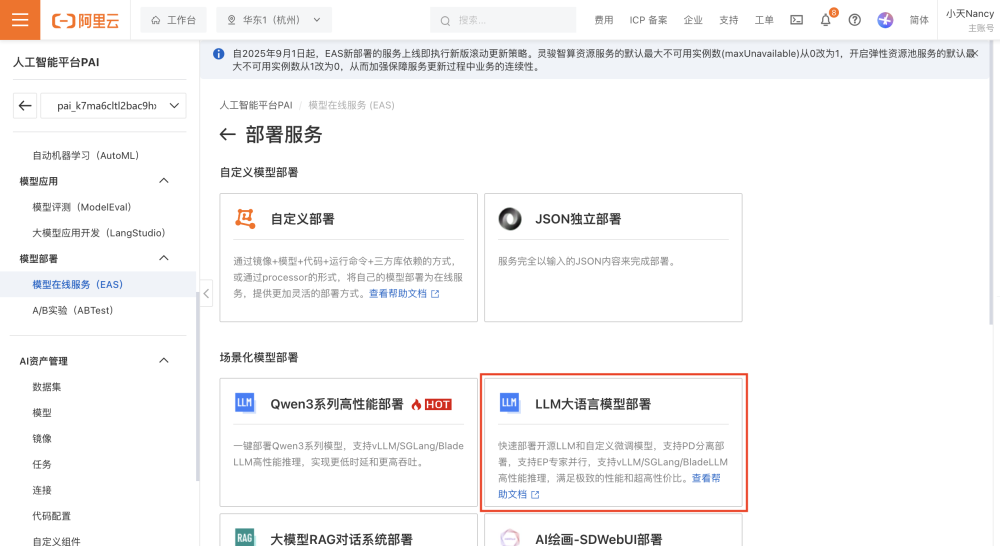
Task: Open 大模型应用开发 (LangStudio)
Action: tap(99, 233)
